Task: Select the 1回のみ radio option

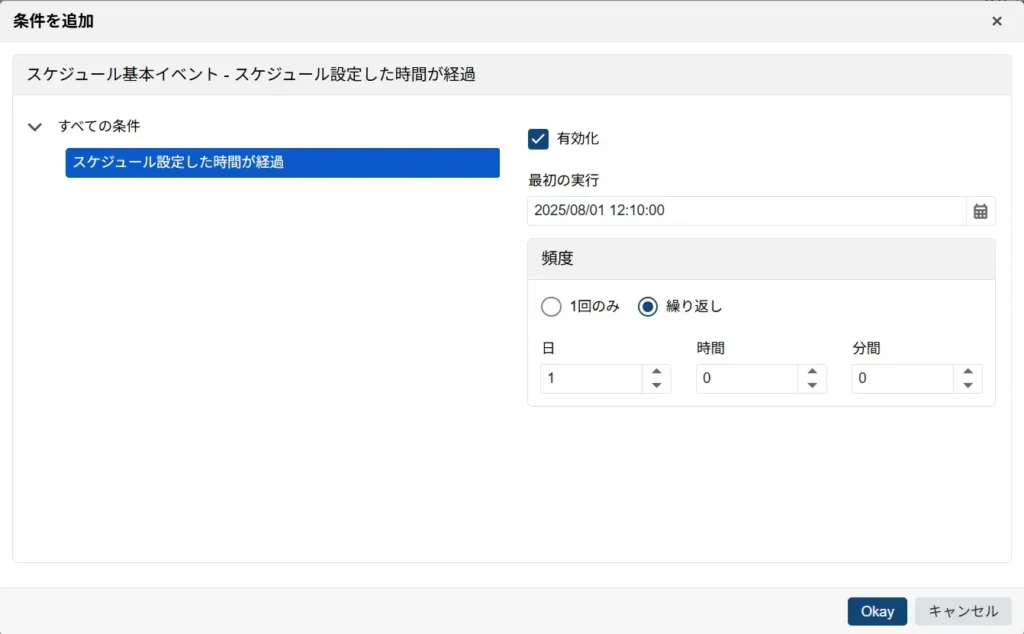Action: point(551,307)
